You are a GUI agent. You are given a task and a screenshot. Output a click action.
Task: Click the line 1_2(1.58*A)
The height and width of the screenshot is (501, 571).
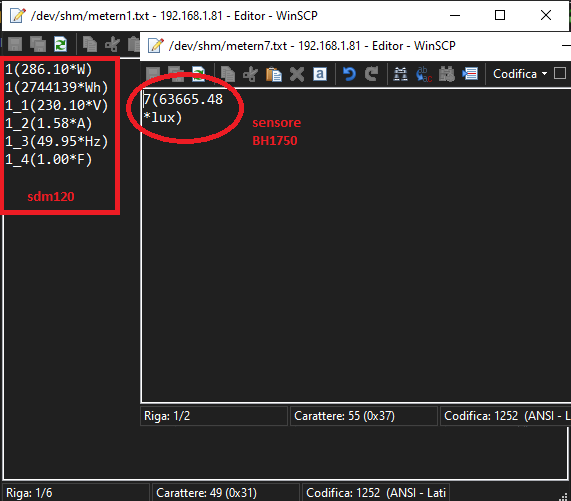49,123
